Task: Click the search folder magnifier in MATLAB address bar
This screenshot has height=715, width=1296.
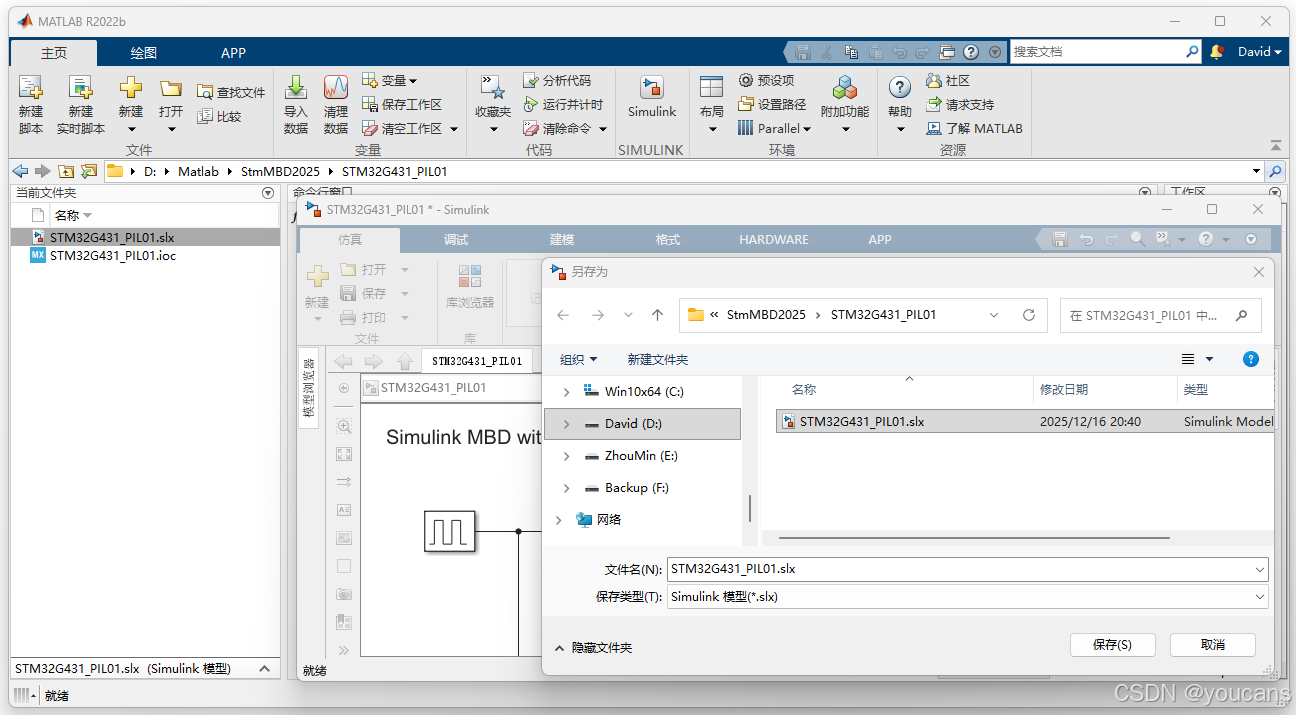Action: coord(1275,171)
